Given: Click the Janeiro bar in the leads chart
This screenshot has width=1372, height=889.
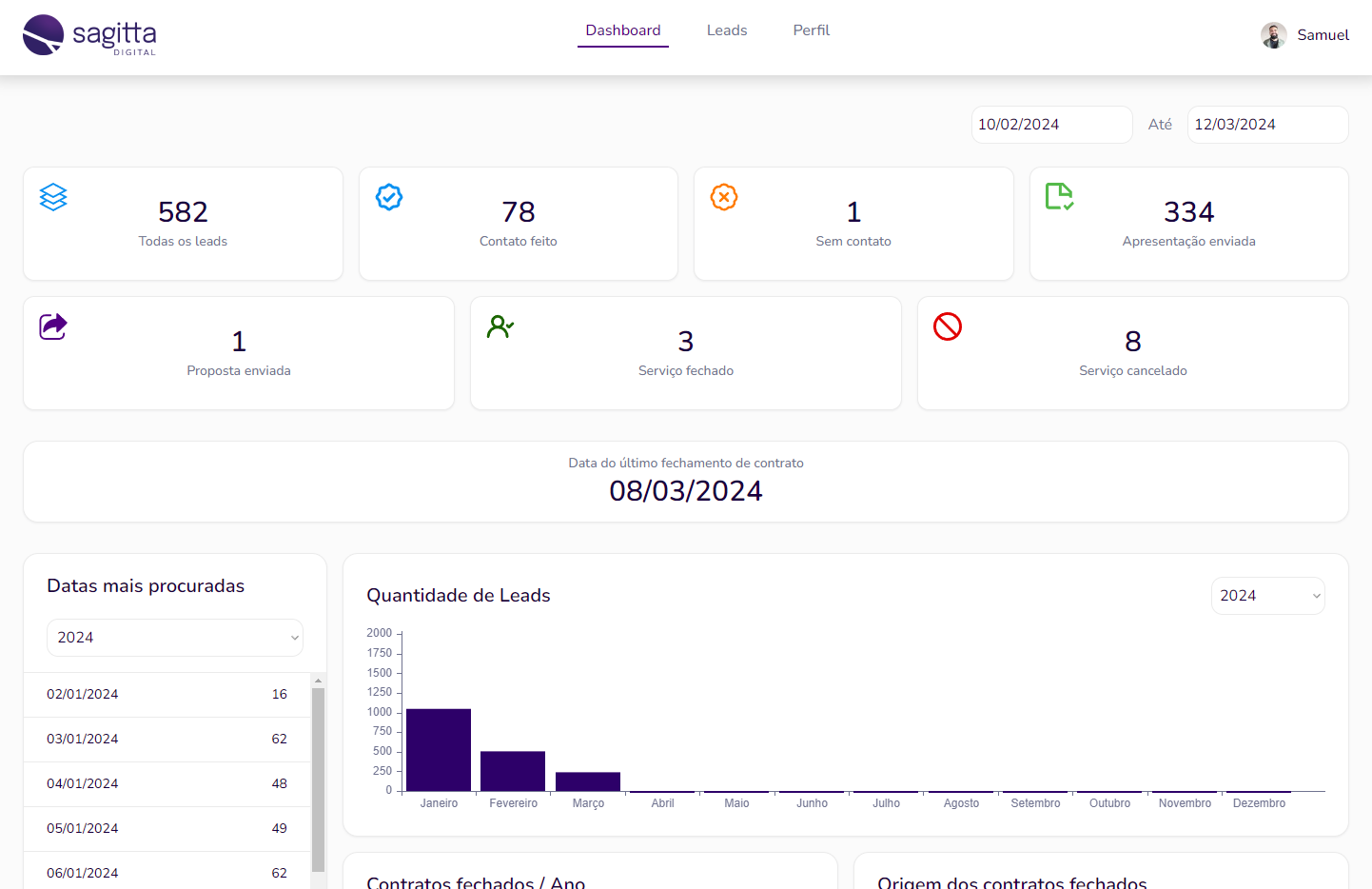Looking at the screenshot, I should [x=439, y=750].
